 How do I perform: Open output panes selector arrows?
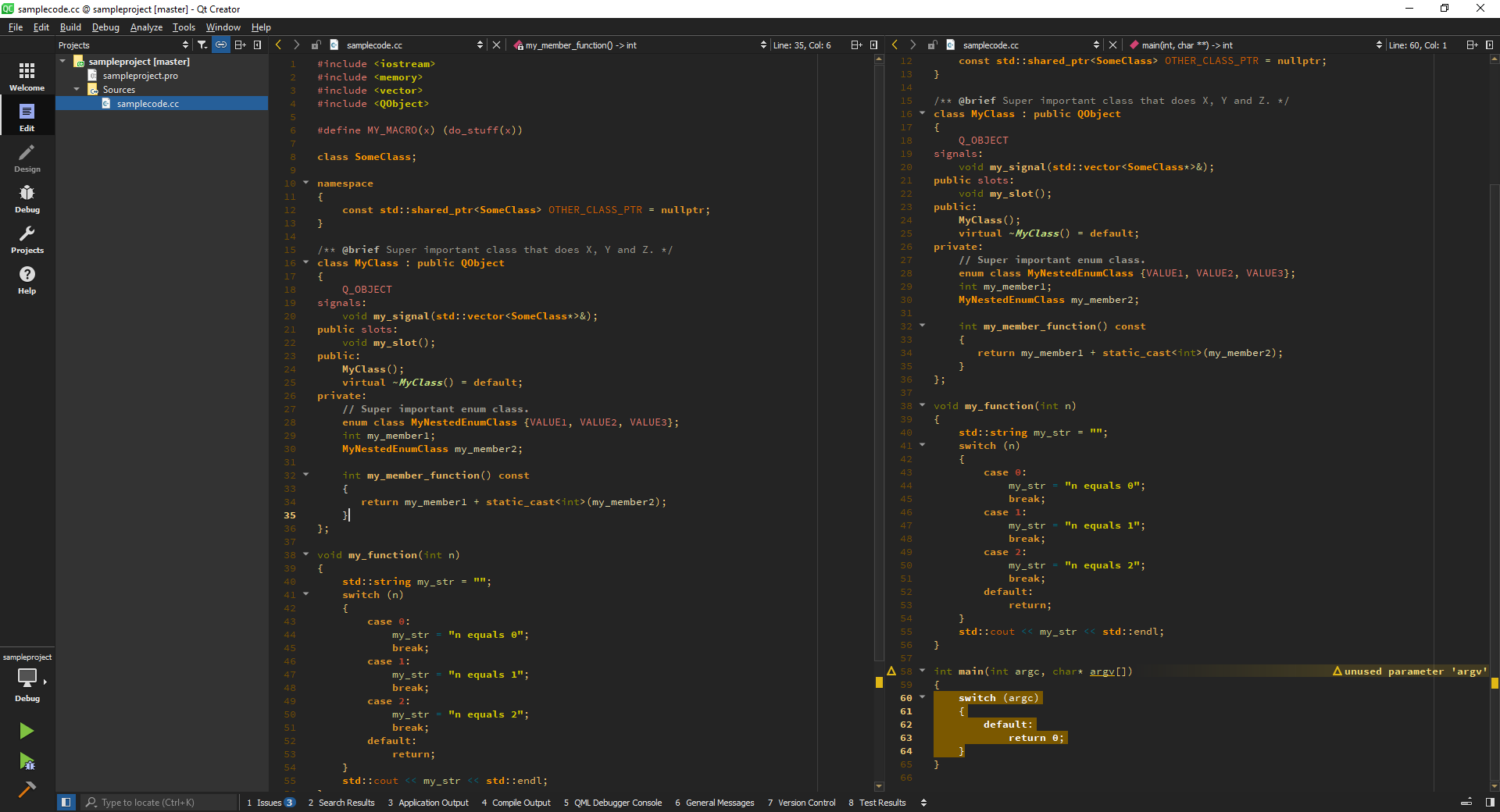click(923, 803)
